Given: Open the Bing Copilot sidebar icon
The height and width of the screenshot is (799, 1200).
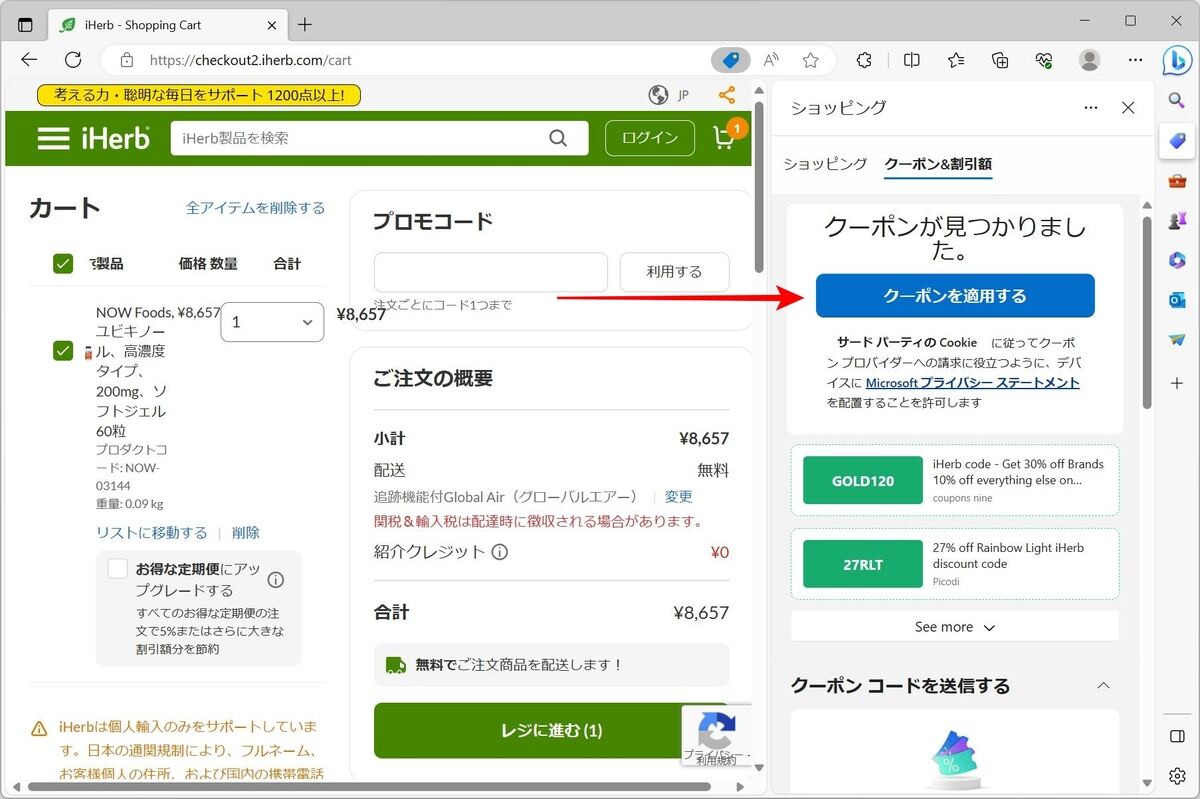Looking at the screenshot, I should pos(1176,60).
